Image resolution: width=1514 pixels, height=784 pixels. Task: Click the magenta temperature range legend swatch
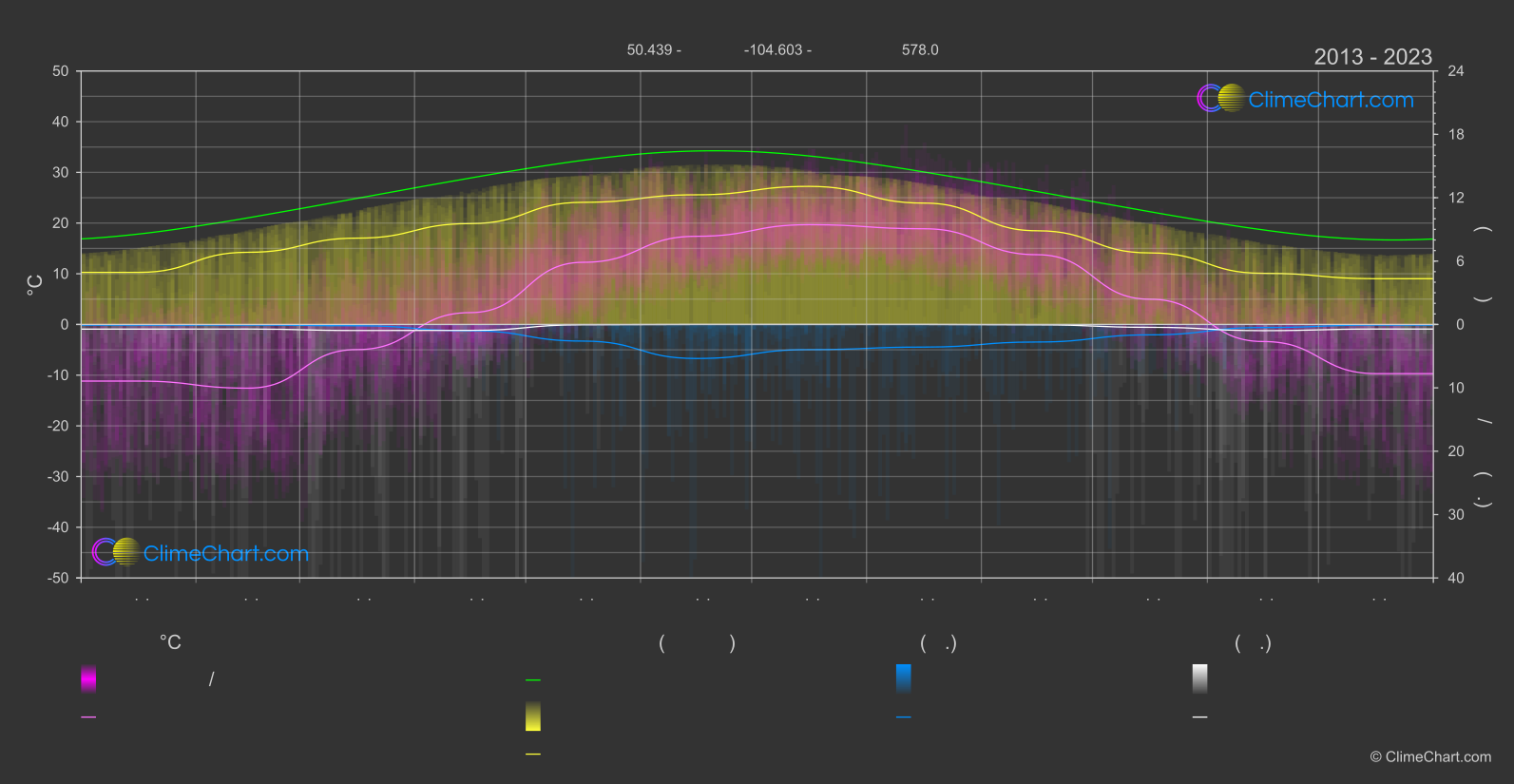click(x=88, y=679)
